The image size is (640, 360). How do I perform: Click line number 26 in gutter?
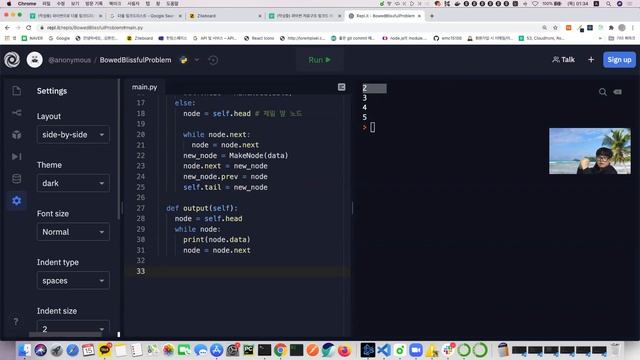click(140, 198)
